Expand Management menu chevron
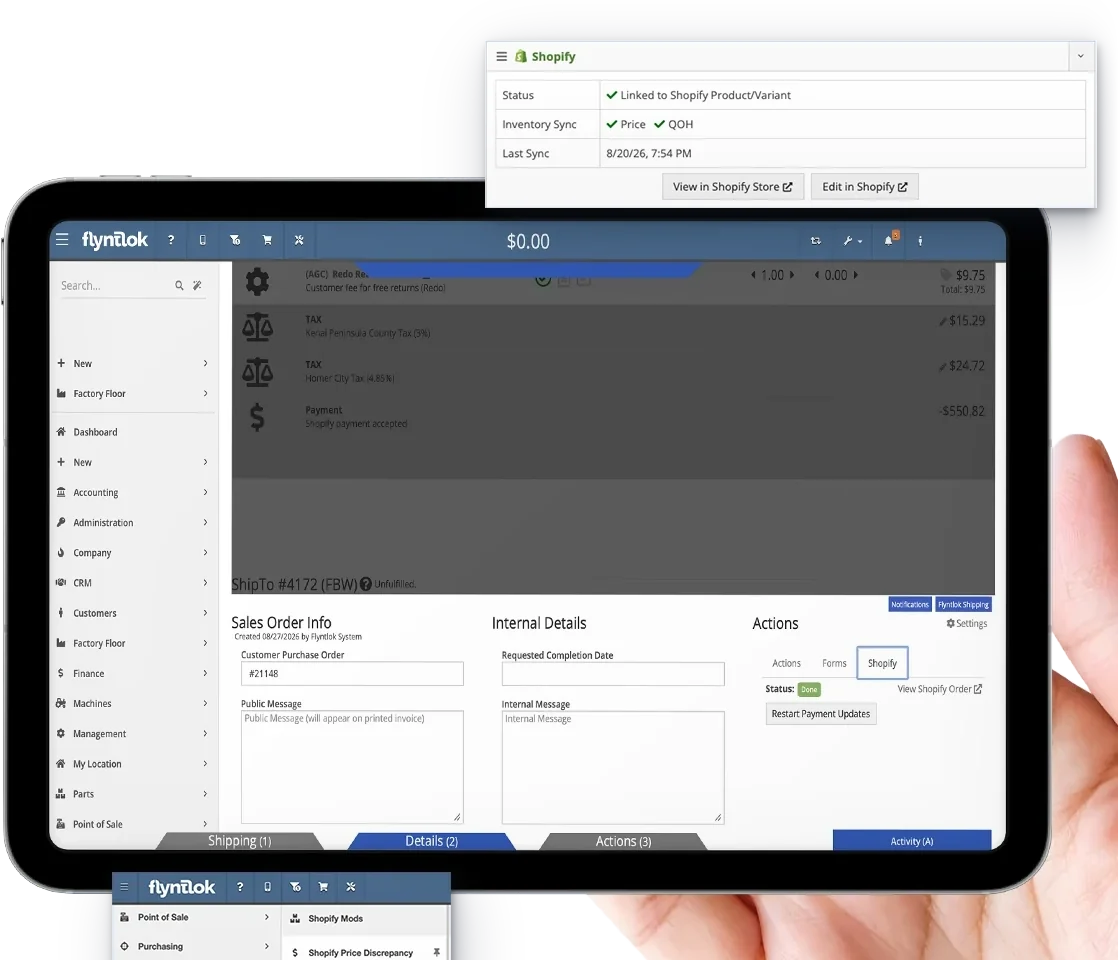Viewport: 1118px width, 960px height. tap(205, 733)
